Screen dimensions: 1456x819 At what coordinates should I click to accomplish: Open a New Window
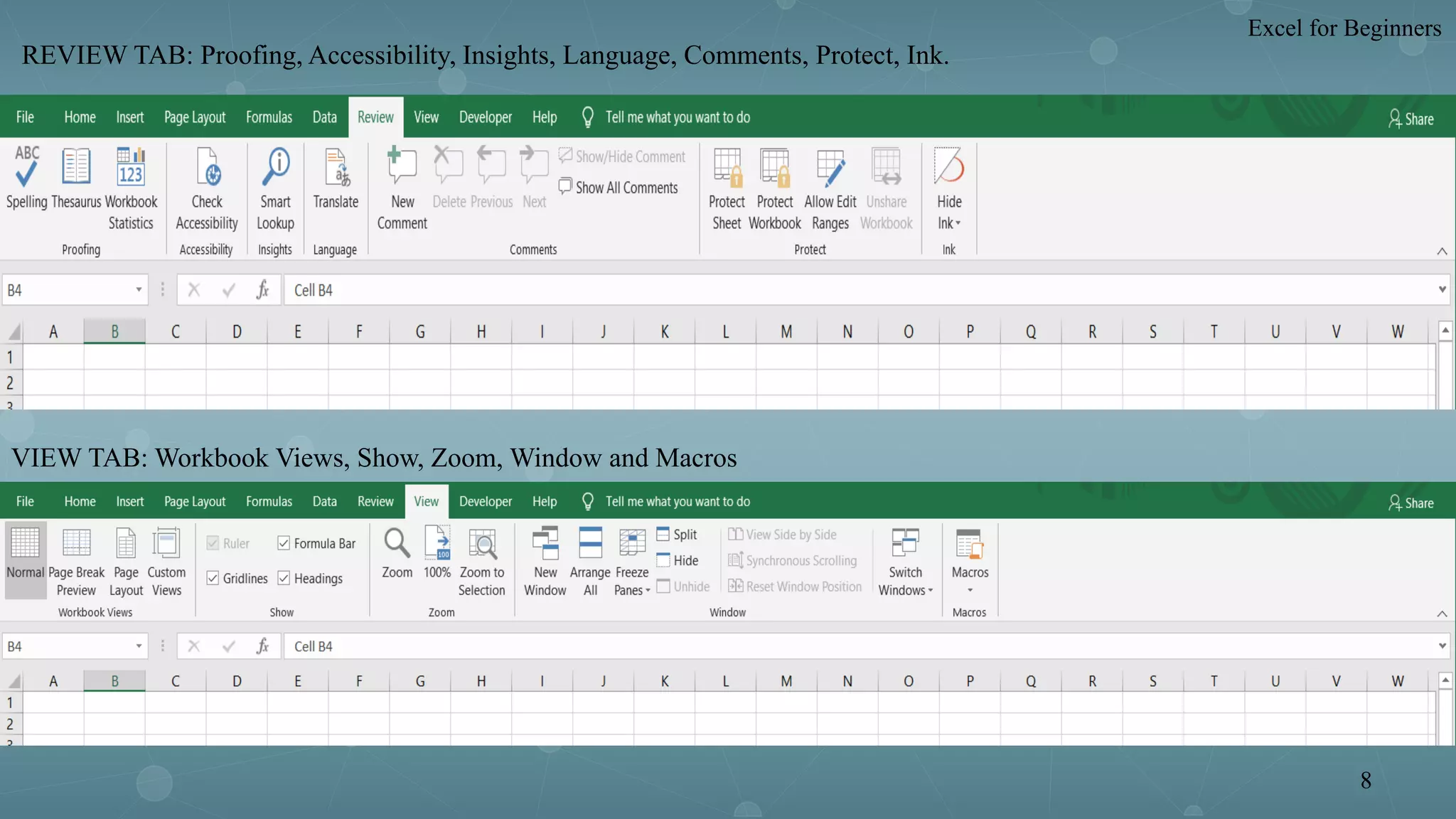pos(545,562)
